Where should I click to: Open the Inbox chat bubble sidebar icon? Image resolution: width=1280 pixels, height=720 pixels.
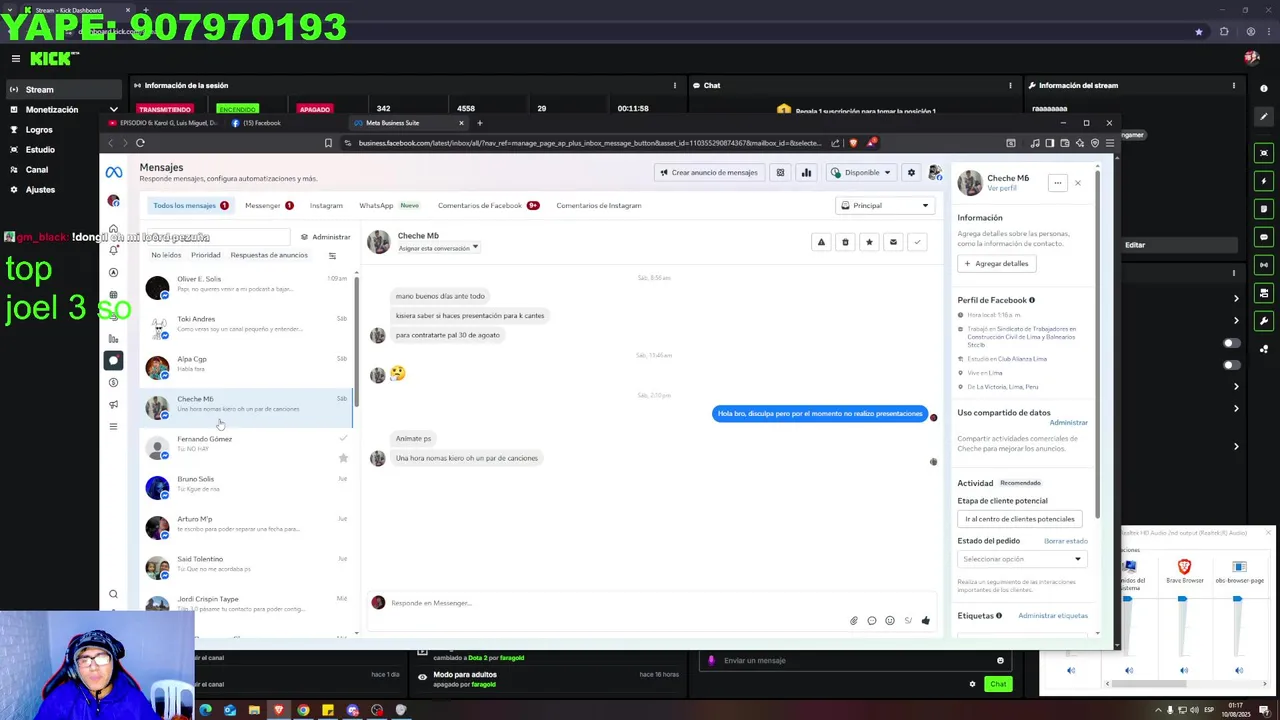pos(113,360)
